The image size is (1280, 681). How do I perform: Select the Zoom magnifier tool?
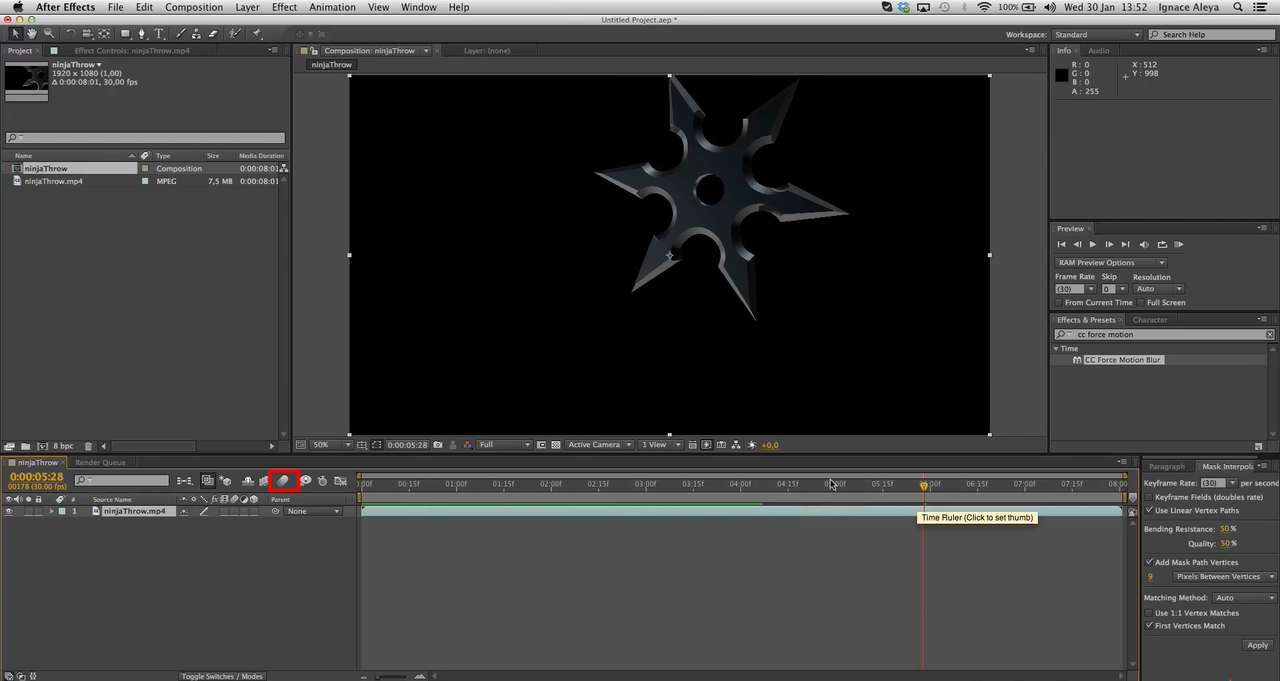tap(49, 34)
